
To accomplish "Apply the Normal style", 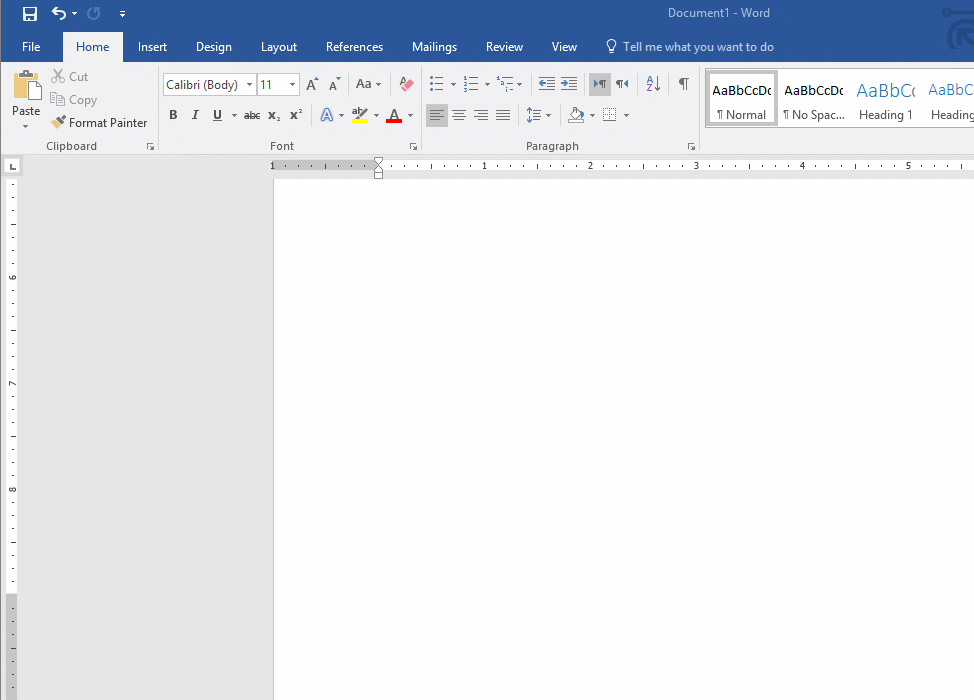I will [742, 98].
